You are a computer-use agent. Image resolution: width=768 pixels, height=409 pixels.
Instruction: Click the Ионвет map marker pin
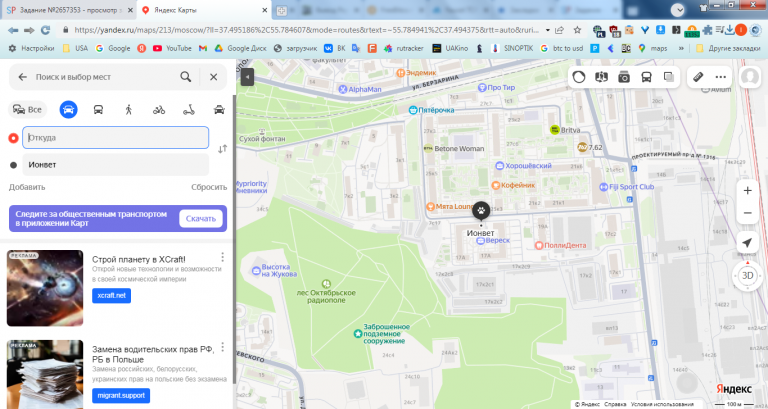(x=481, y=211)
